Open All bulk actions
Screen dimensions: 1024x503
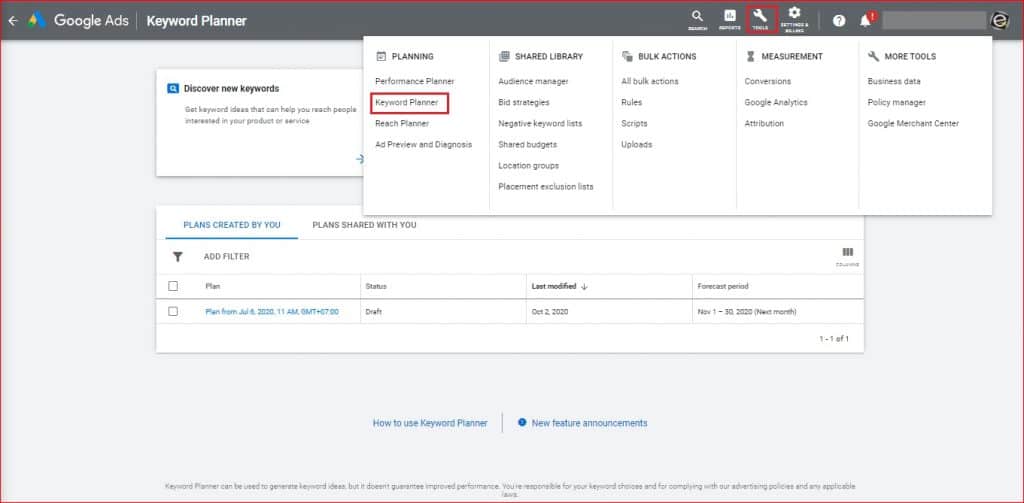[x=650, y=81]
